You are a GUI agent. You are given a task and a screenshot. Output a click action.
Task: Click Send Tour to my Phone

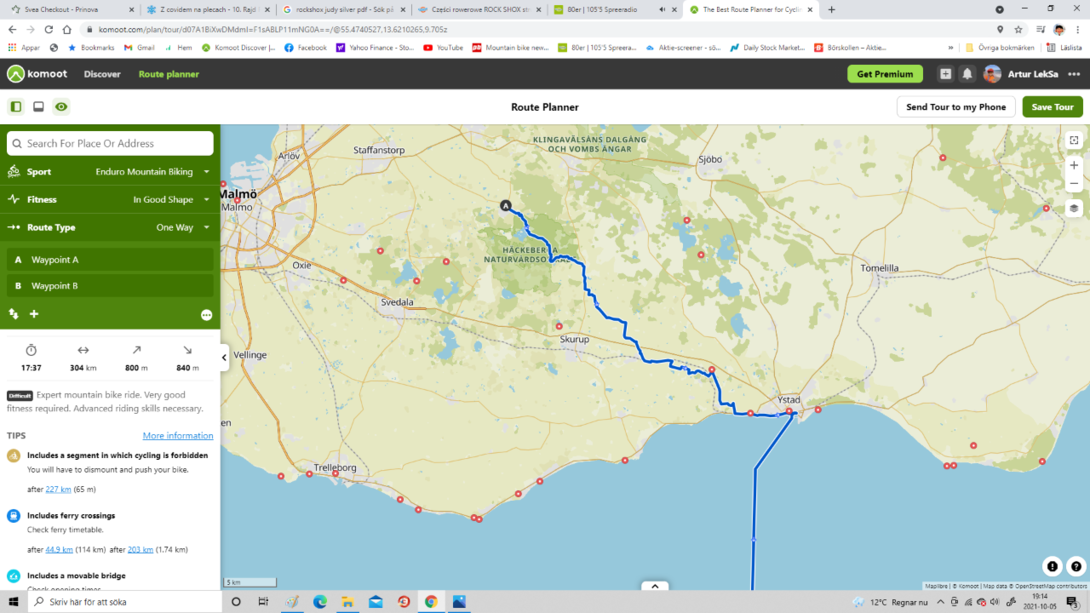tap(956, 107)
